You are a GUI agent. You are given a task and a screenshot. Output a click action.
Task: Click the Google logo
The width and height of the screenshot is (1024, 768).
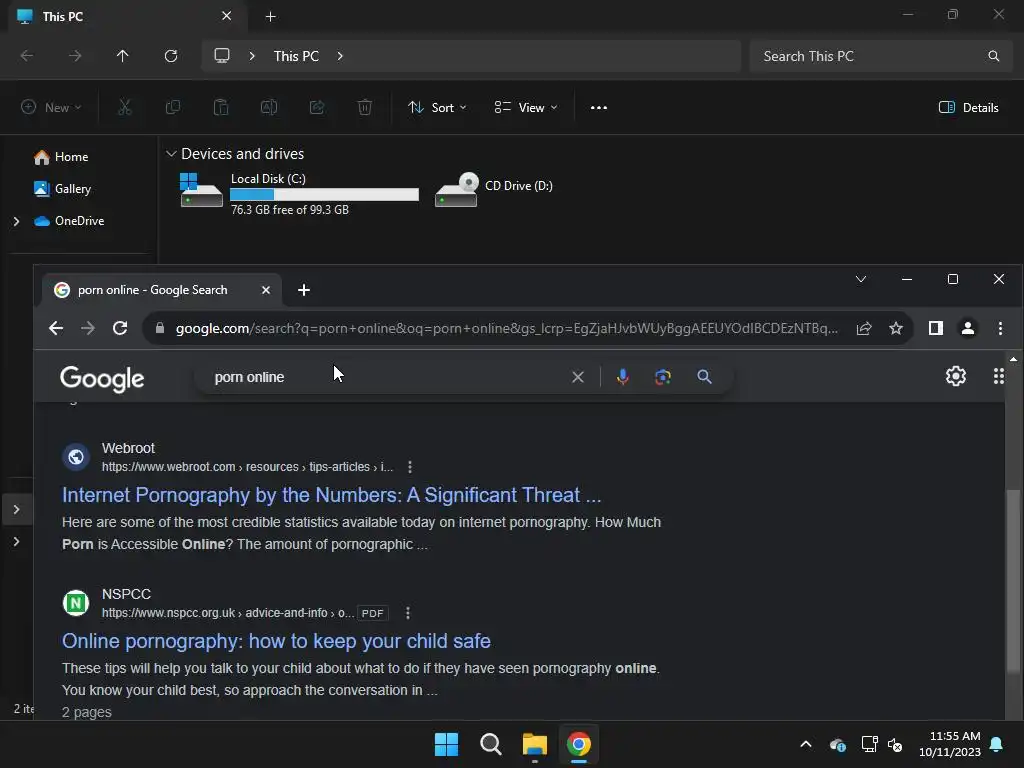102,378
